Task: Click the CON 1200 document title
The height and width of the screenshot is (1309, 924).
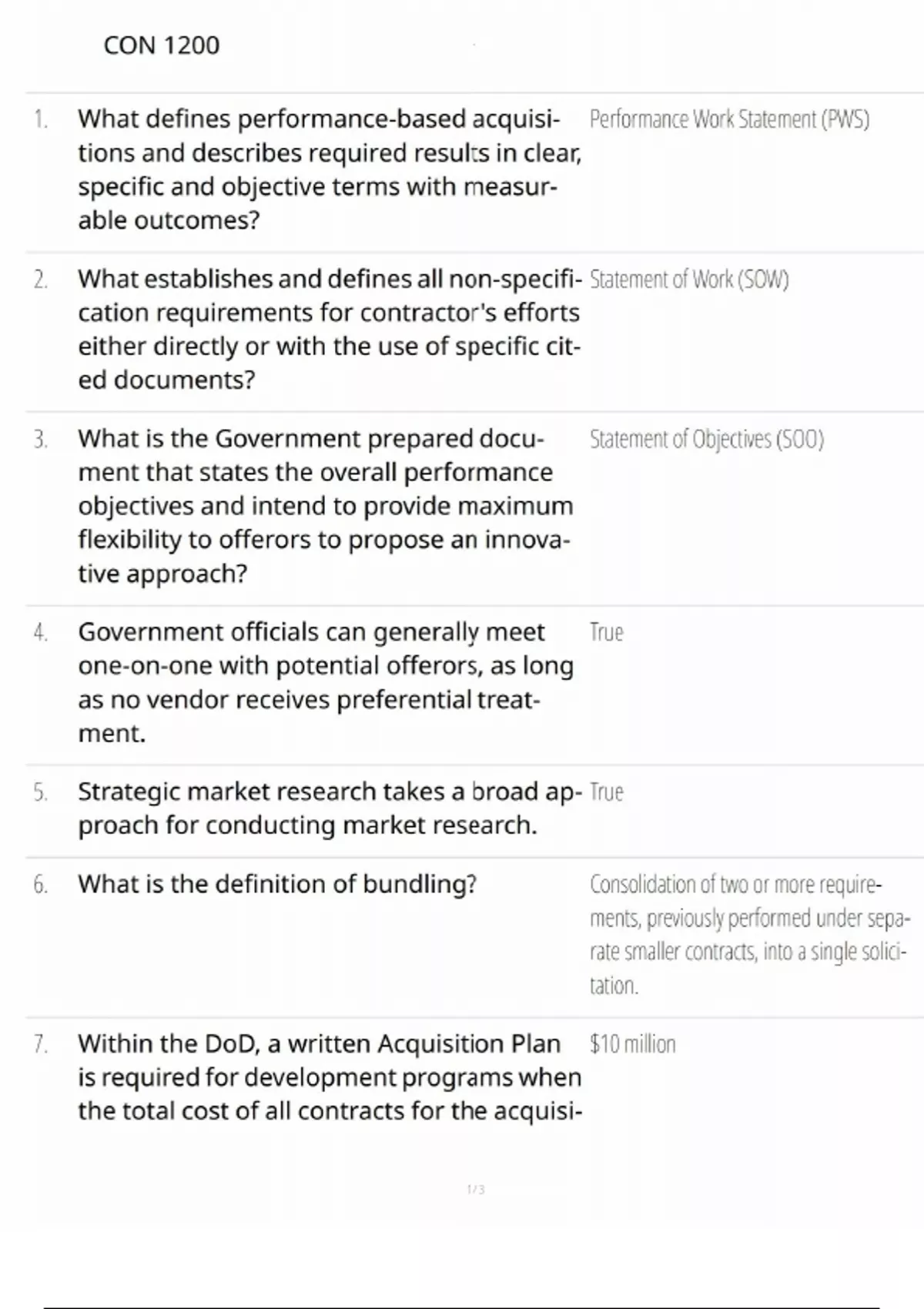Action: pyautogui.click(x=161, y=45)
